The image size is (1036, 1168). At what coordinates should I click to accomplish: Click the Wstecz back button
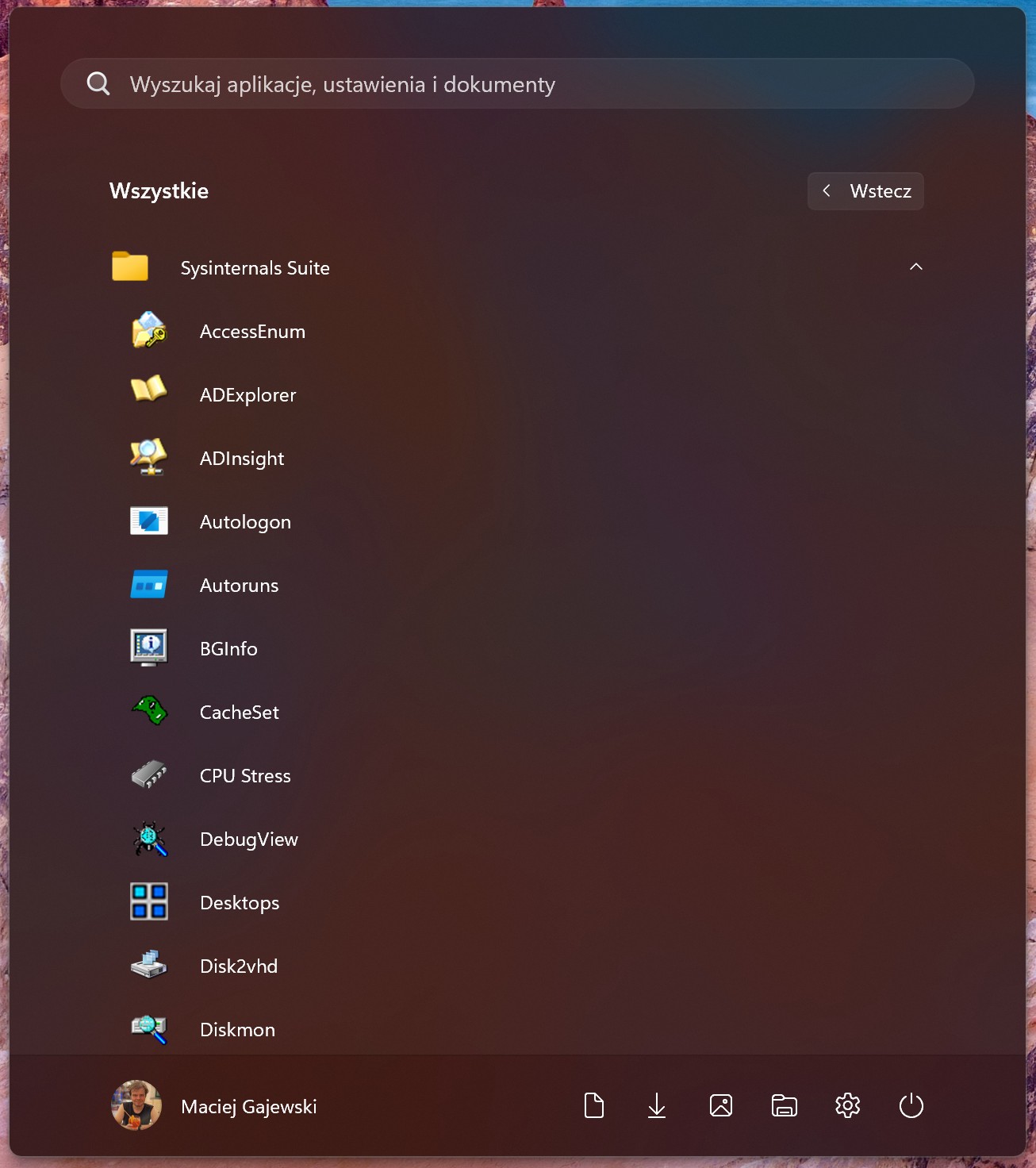point(865,191)
